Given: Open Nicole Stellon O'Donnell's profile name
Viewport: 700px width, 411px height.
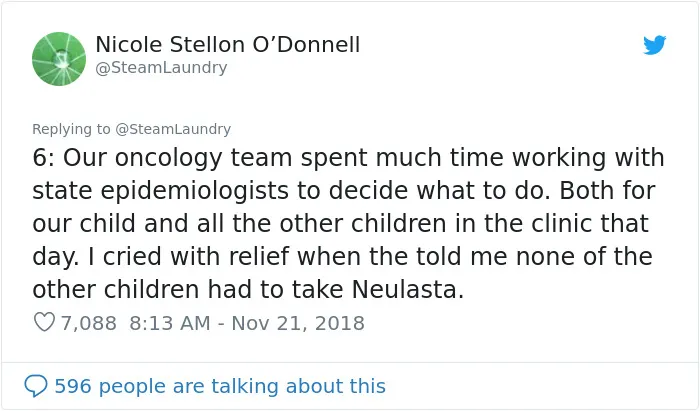Looking at the screenshot, I should (228, 45).
